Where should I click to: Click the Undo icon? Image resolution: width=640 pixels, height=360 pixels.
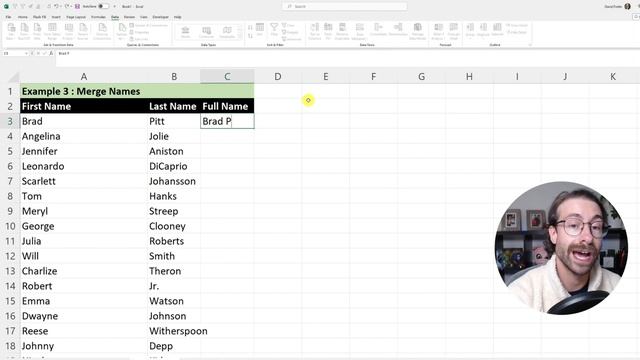(x=56, y=7)
